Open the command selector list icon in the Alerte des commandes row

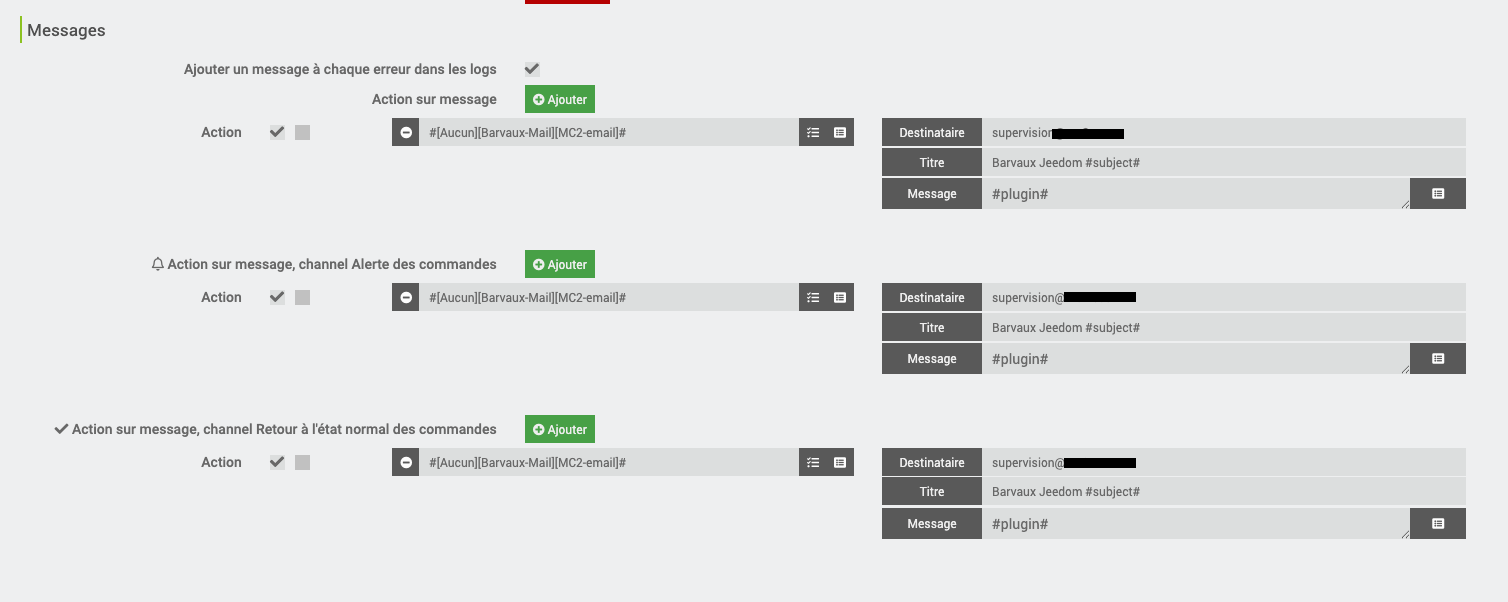click(840, 297)
